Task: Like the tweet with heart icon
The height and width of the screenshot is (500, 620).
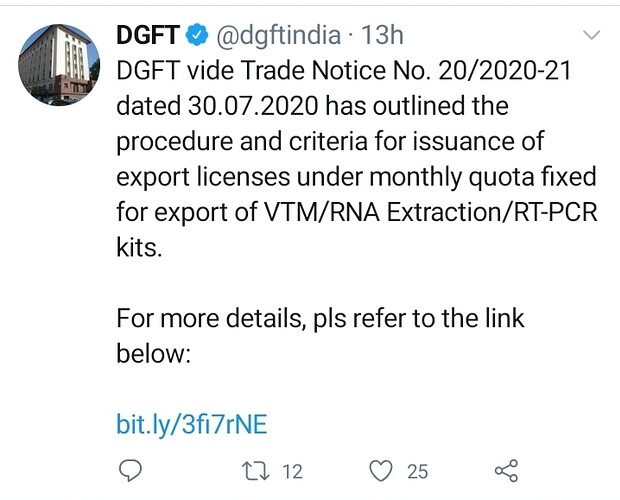Action: click(x=381, y=471)
